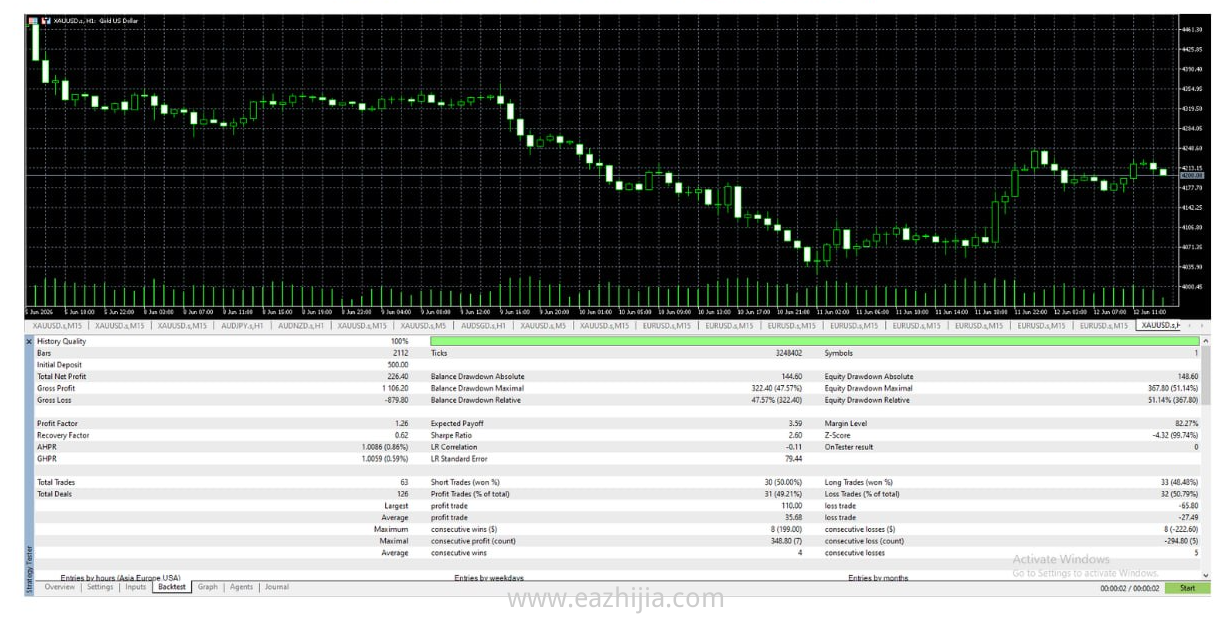Click the Z-Score value '-4.32 (99.74%)'
Image resolution: width=1231 pixels, height=619 pixels.
(x=1174, y=436)
